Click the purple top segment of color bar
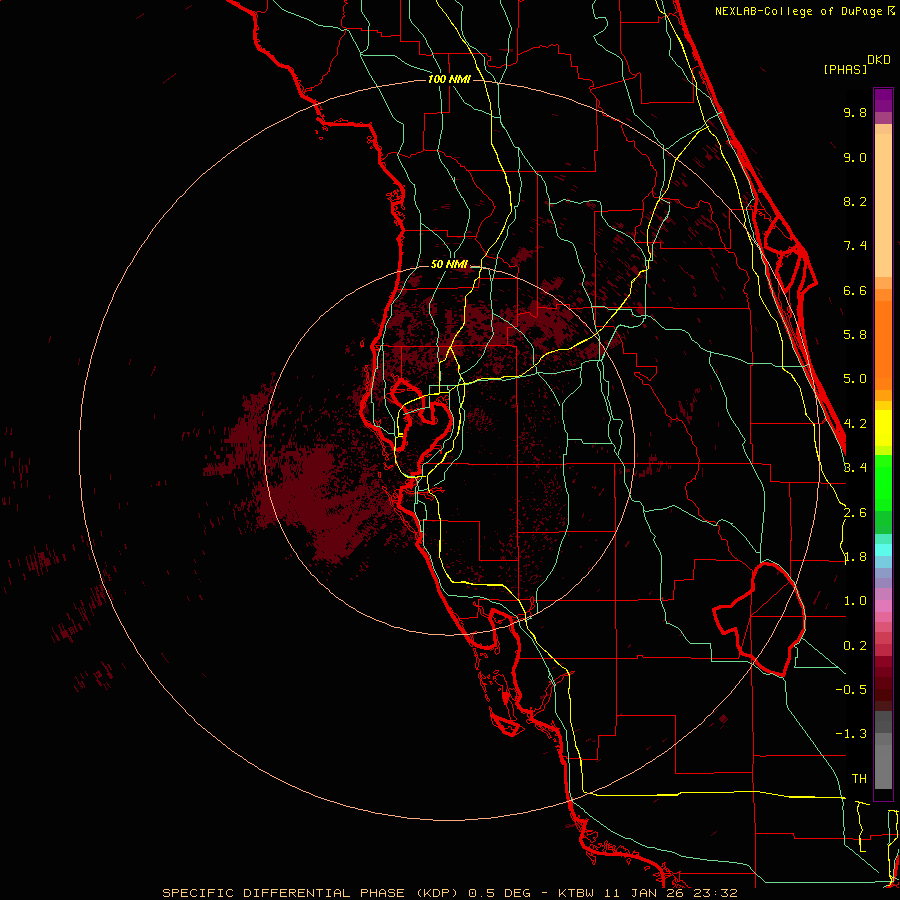Viewport: 900px width, 900px height. [883, 100]
